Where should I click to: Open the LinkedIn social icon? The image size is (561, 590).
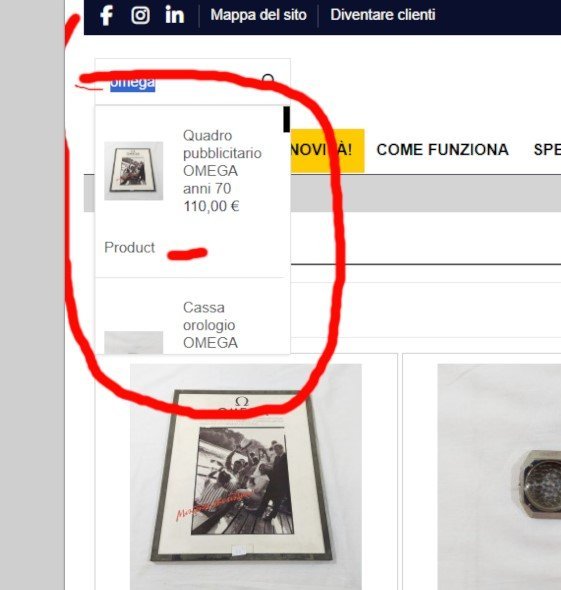tap(175, 15)
